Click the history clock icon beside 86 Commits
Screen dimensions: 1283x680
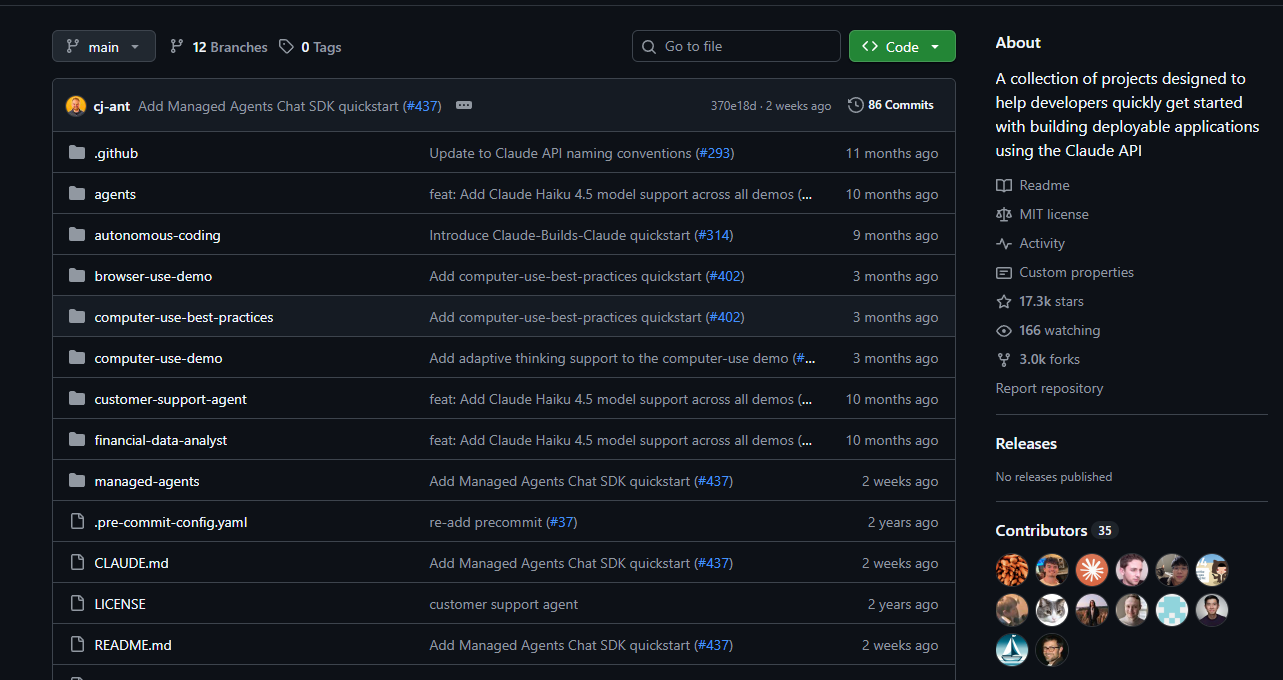(856, 105)
